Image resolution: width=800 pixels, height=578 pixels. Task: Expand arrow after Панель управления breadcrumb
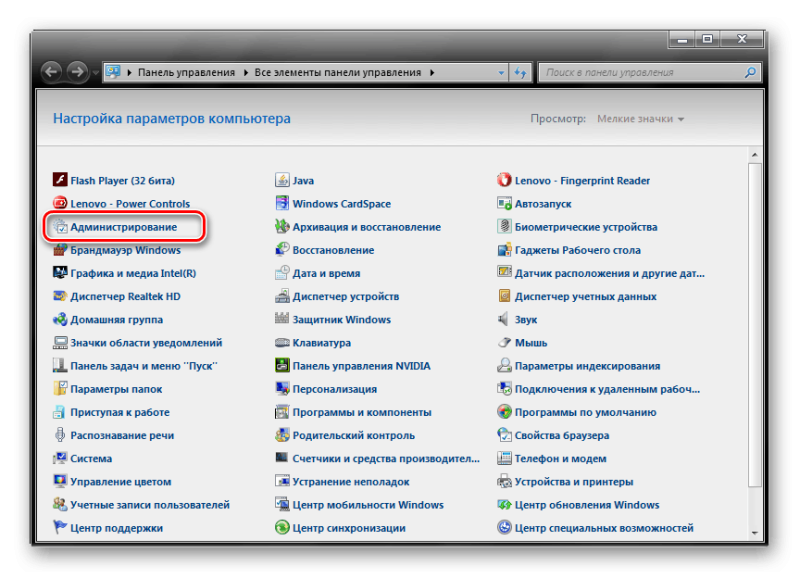244,73
